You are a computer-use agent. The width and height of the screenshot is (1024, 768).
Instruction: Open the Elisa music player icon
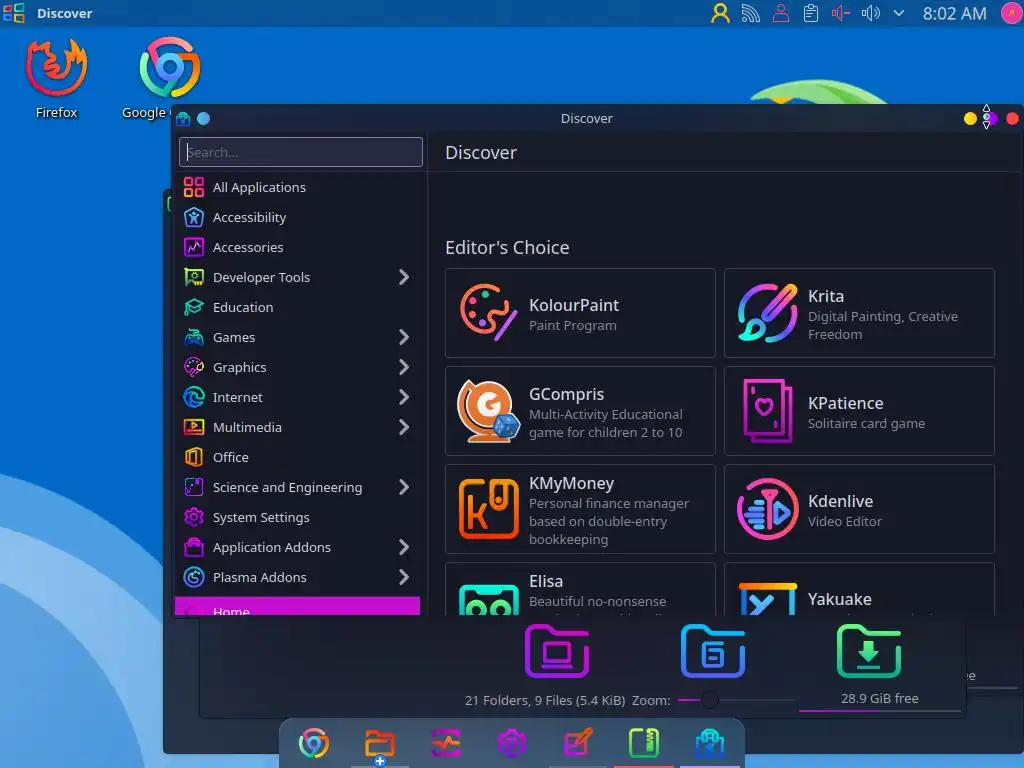[x=488, y=600]
